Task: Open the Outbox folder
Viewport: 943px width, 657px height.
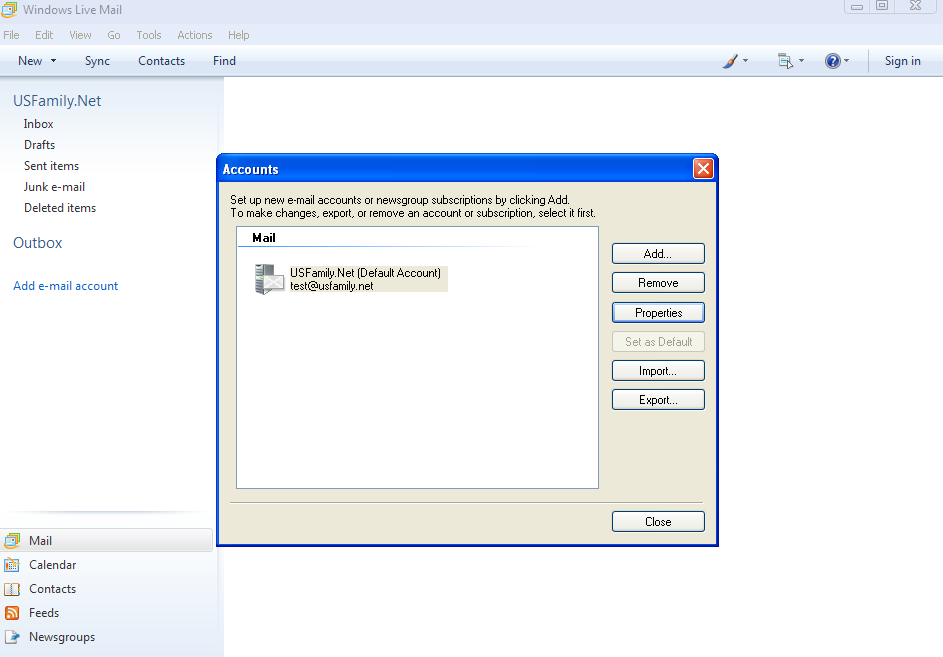Action: coord(38,243)
